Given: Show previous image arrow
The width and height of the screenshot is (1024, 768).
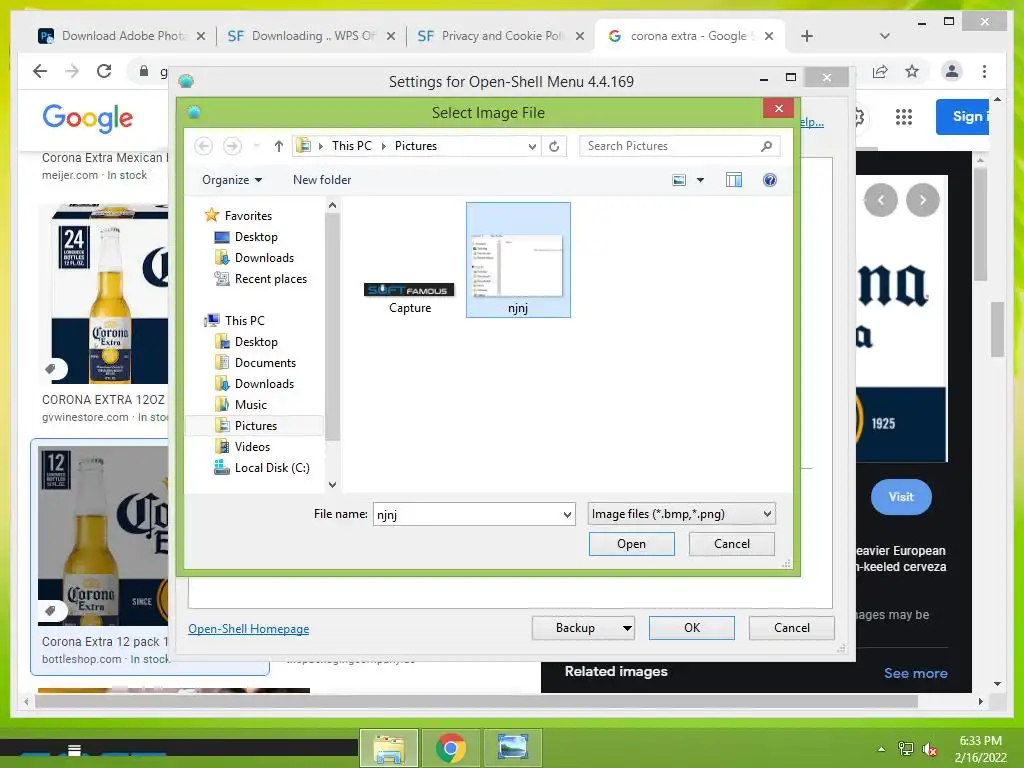Looking at the screenshot, I should [881, 200].
